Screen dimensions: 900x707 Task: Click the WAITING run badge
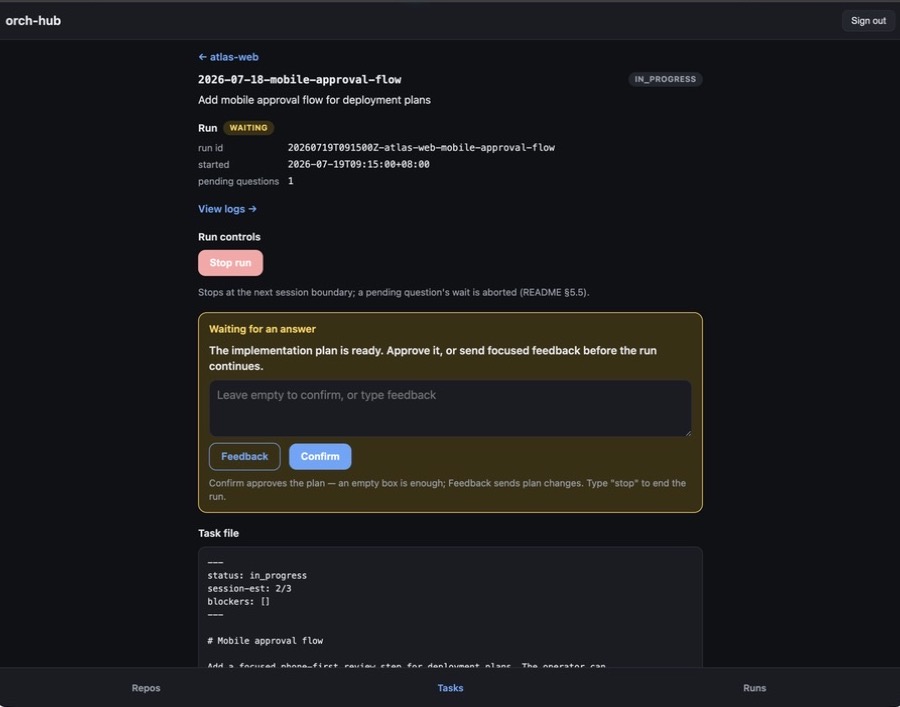(x=248, y=127)
